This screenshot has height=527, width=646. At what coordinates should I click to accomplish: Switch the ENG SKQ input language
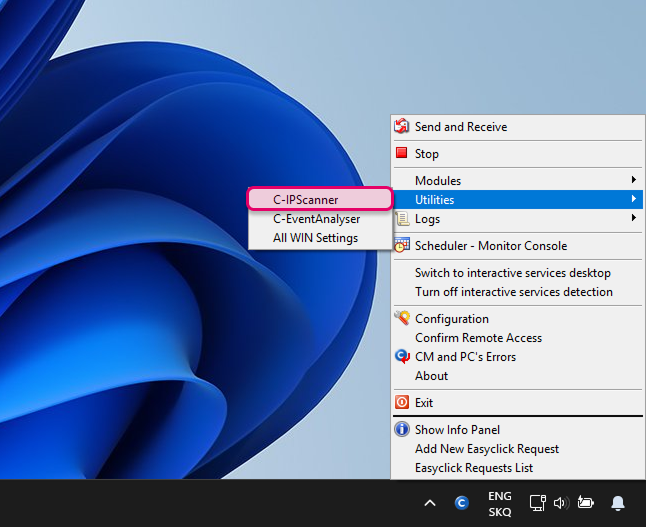(x=500, y=504)
